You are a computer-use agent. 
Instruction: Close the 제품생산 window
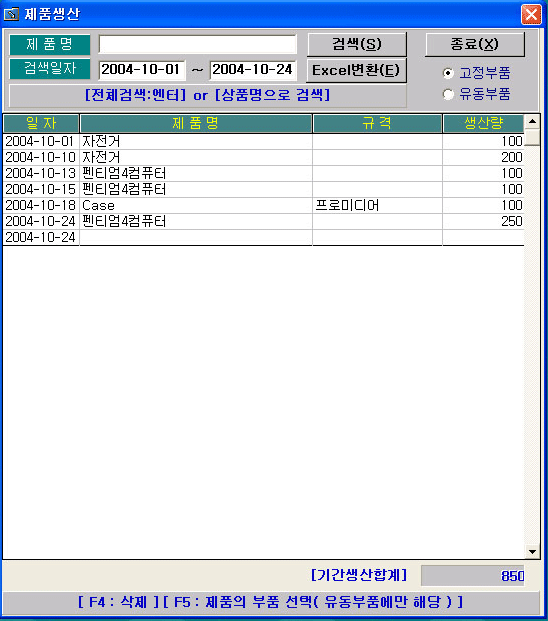531,15
